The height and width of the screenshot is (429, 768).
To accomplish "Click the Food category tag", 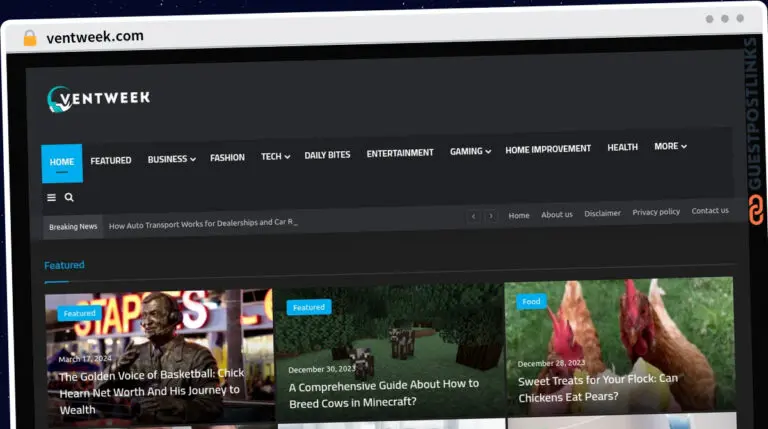I will [531, 301].
